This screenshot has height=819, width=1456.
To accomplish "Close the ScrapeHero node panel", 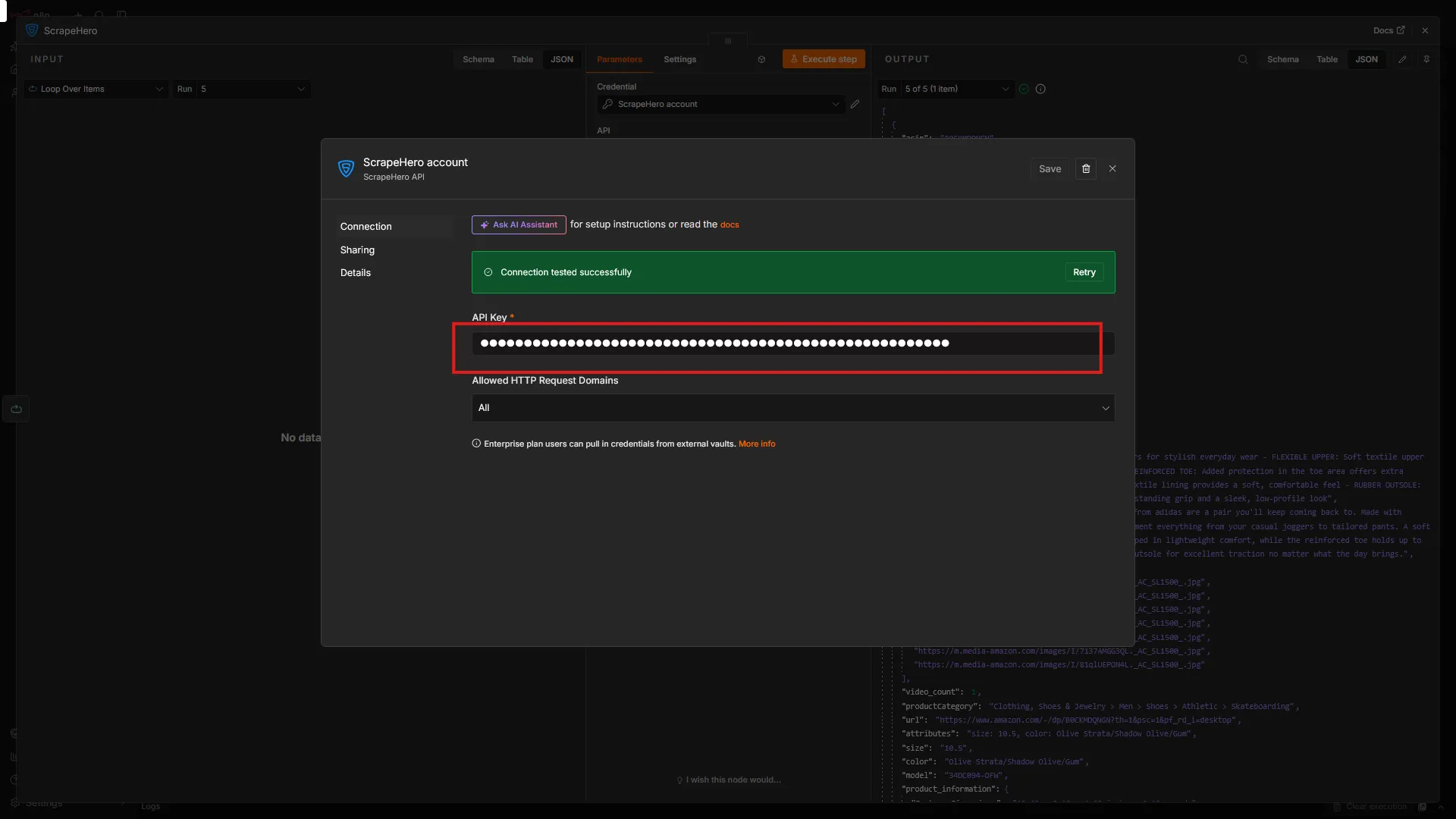I will pos(1425,30).
